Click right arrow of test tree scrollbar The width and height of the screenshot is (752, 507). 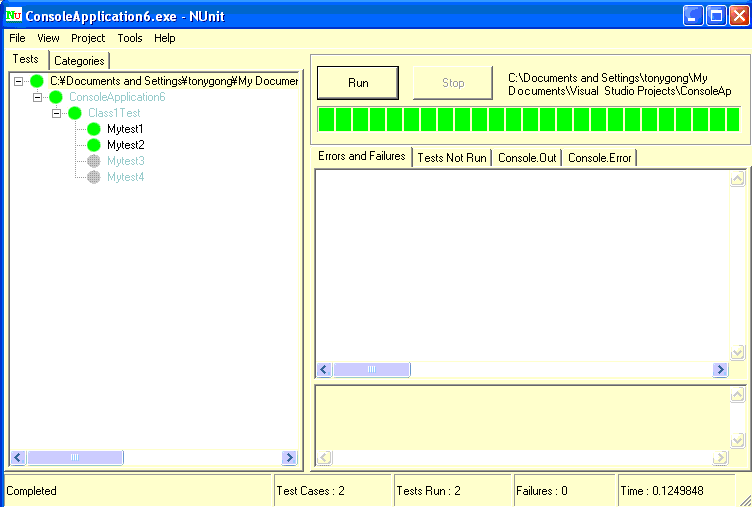pos(289,458)
